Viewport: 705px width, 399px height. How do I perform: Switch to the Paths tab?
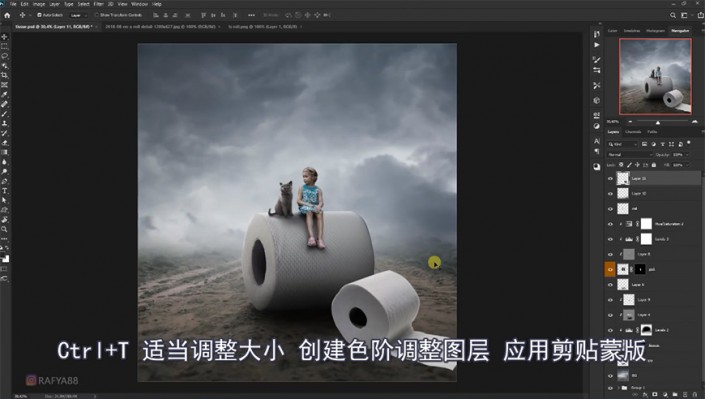point(652,132)
